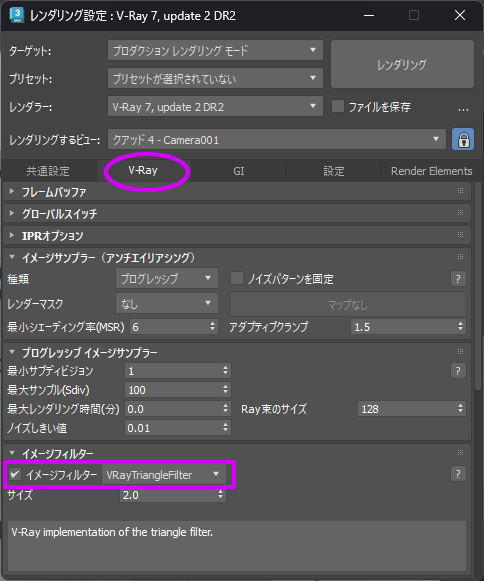Click the 最大サンプル(Sdiv) spinner arrows
This screenshot has width=484, height=581.
click(x=225, y=389)
